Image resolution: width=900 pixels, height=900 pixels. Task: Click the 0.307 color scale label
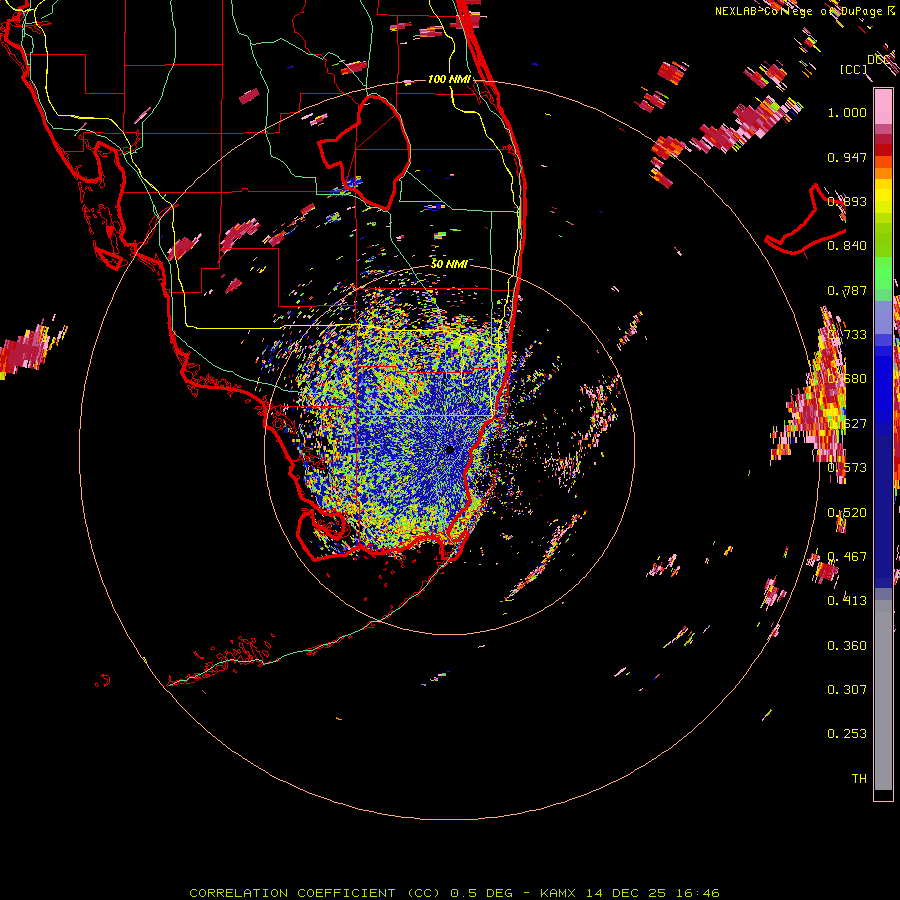(847, 690)
